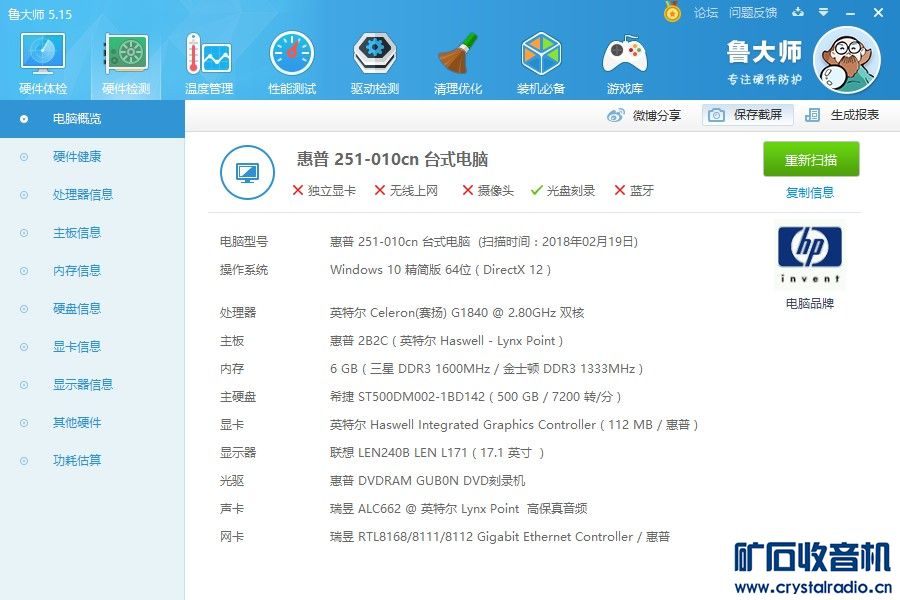Launch 性能测试 performance test icon
This screenshot has width=900, height=600.
[x=292, y=63]
